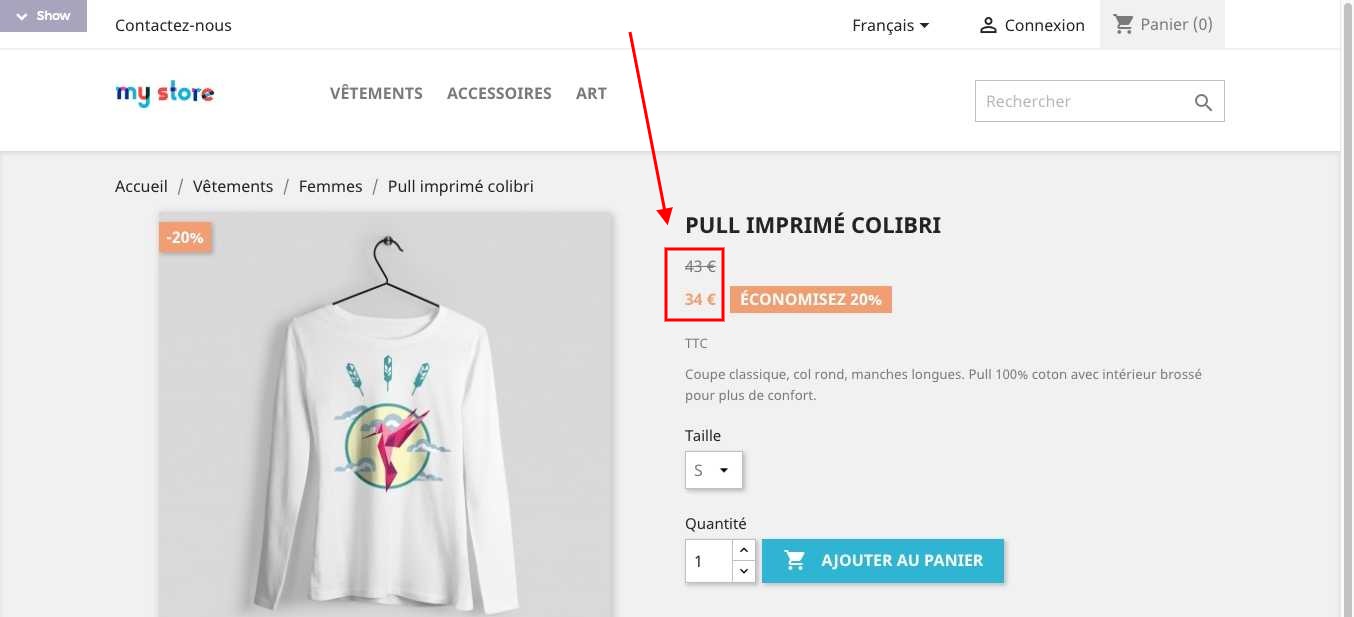1354x617 pixels.
Task: Open the Accessoires menu
Action: click(x=499, y=93)
